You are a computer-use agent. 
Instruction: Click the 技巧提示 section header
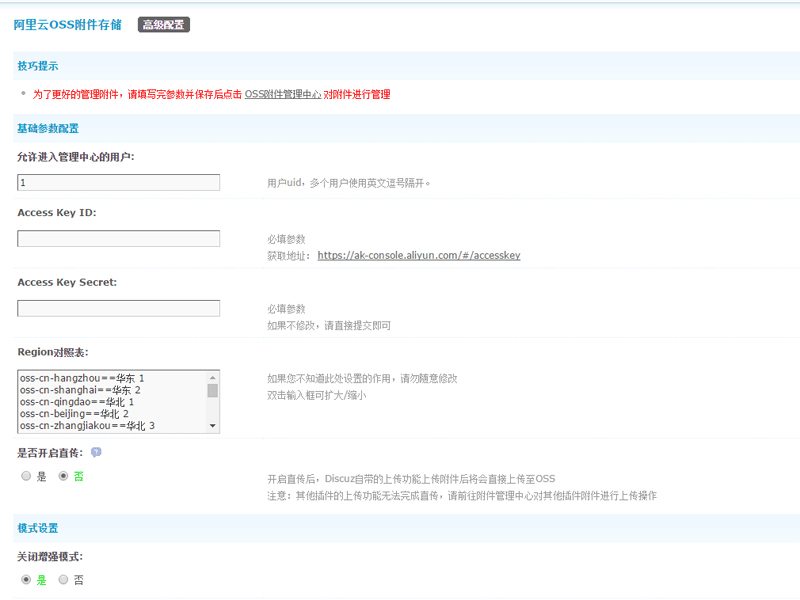(38, 66)
